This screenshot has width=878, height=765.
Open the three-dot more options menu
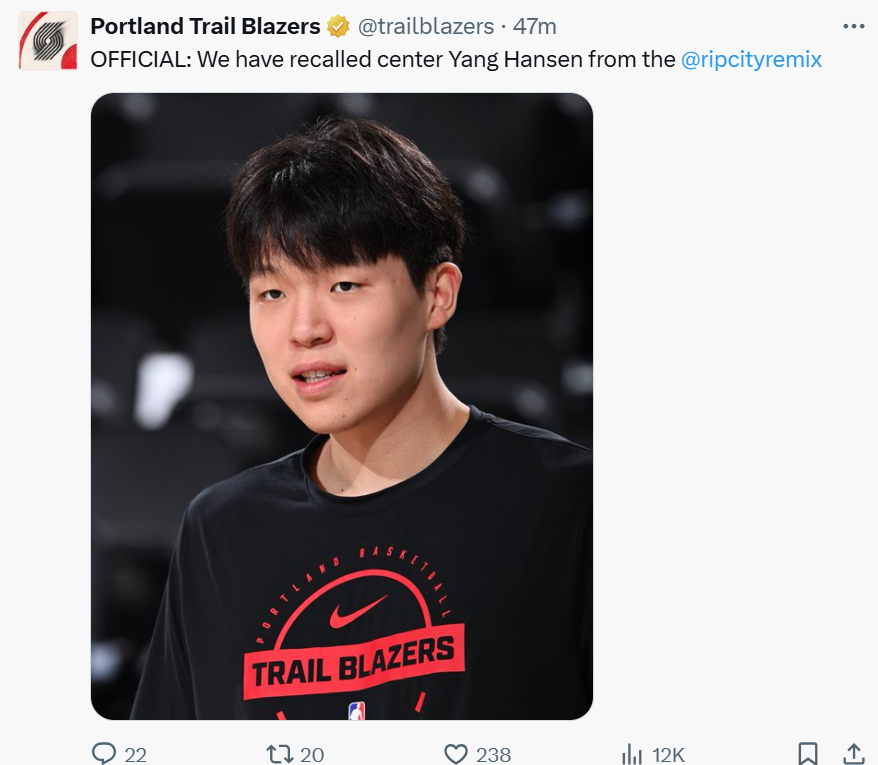click(853, 26)
